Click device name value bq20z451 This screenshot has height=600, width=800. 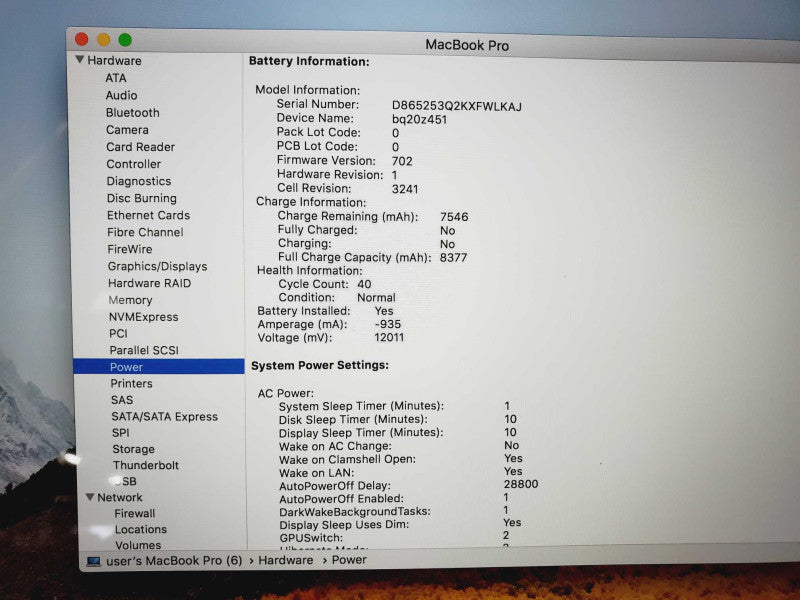pos(419,119)
